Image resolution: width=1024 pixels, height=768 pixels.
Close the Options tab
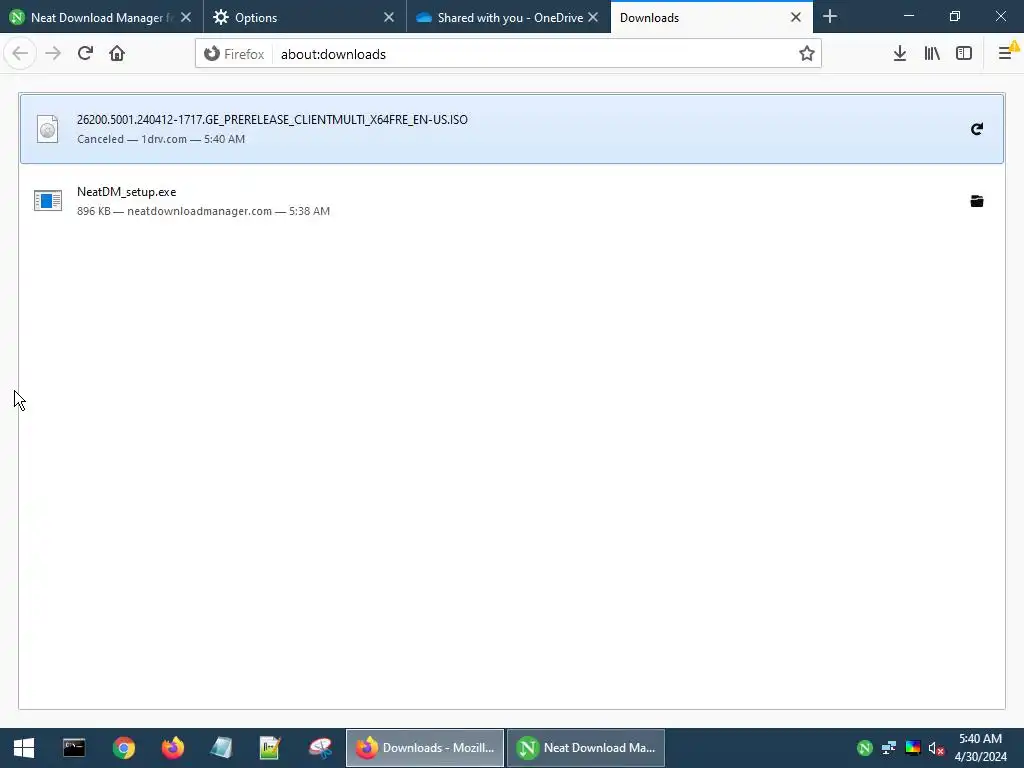389,18
